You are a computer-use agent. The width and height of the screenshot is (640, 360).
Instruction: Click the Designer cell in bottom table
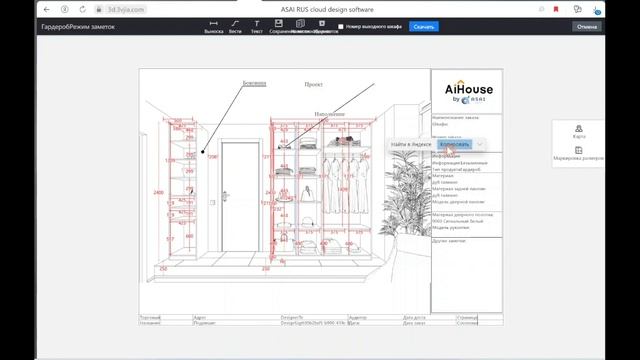pyautogui.click(x=314, y=317)
